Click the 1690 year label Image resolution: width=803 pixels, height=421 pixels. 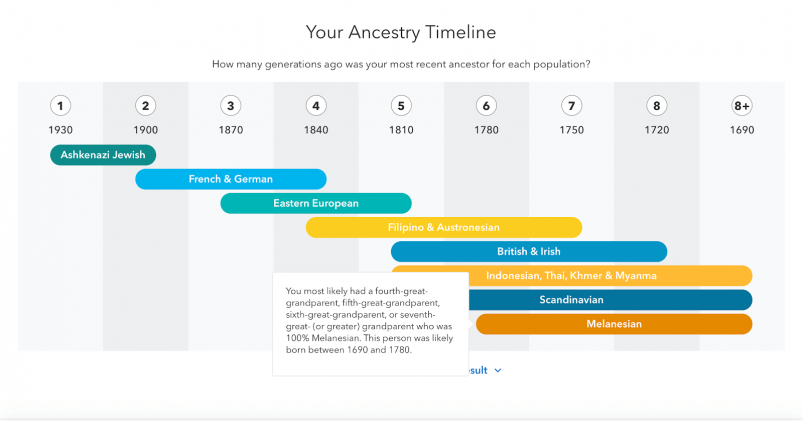point(742,130)
